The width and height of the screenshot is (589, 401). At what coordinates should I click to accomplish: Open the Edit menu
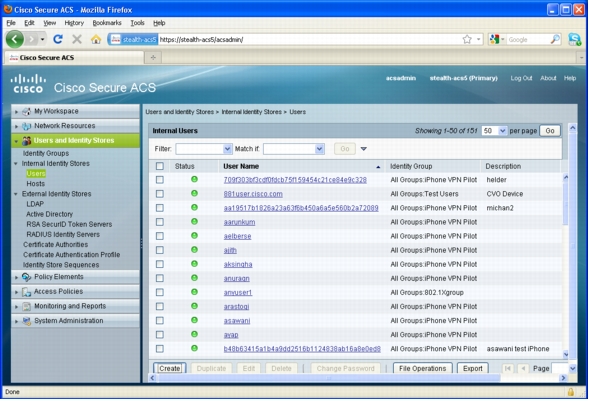pos(29,23)
